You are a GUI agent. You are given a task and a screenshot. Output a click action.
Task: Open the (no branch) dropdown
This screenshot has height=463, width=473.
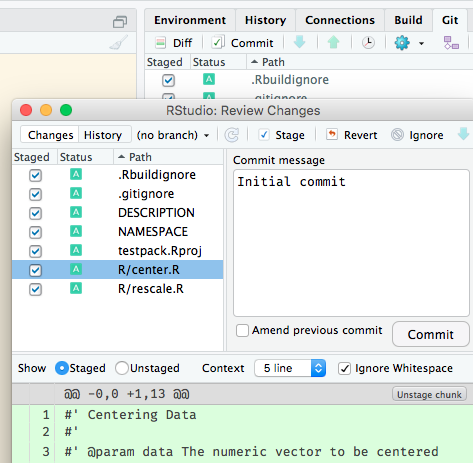pos(173,135)
